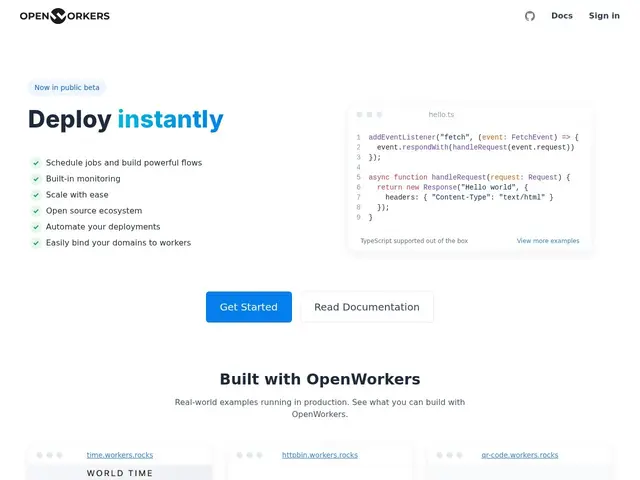Click the 'Deploy instantly' headline
Viewport: 640px width, 480px height.
[x=126, y=120]
